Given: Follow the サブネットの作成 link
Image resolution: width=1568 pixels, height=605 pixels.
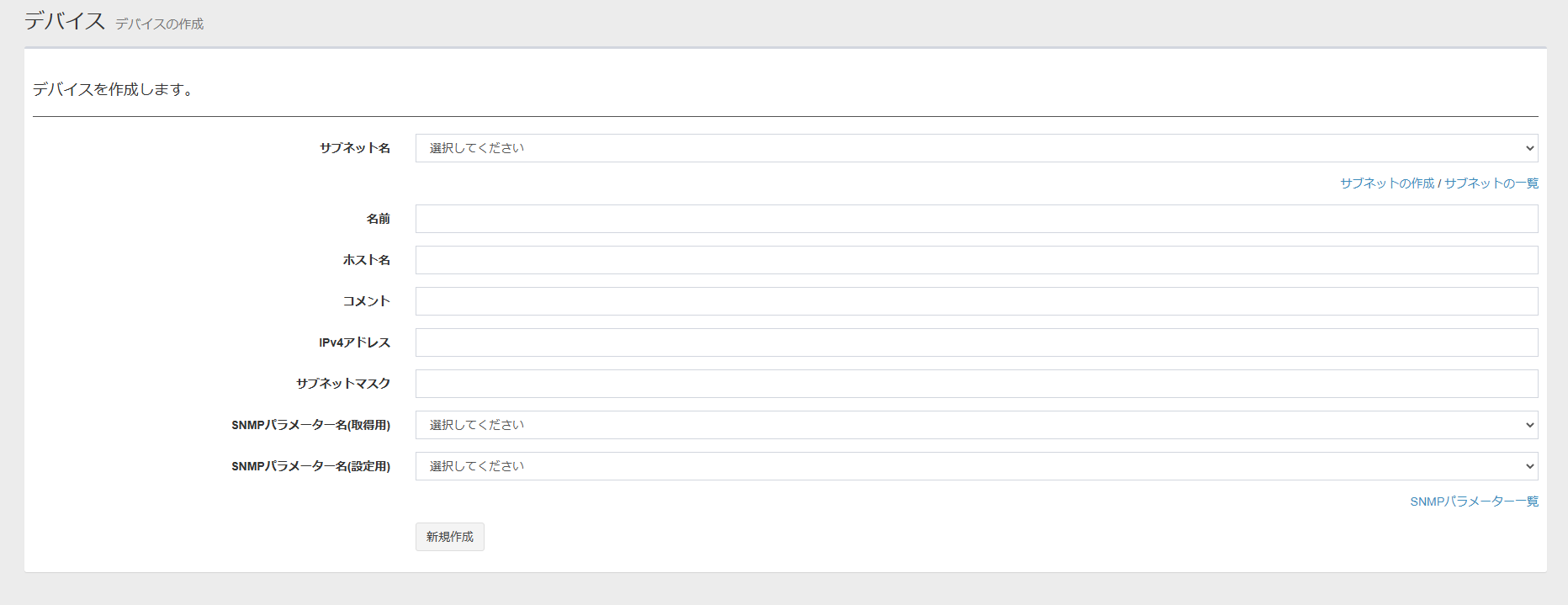Looking at the screenshot, I should click(x=1386, y=183).
